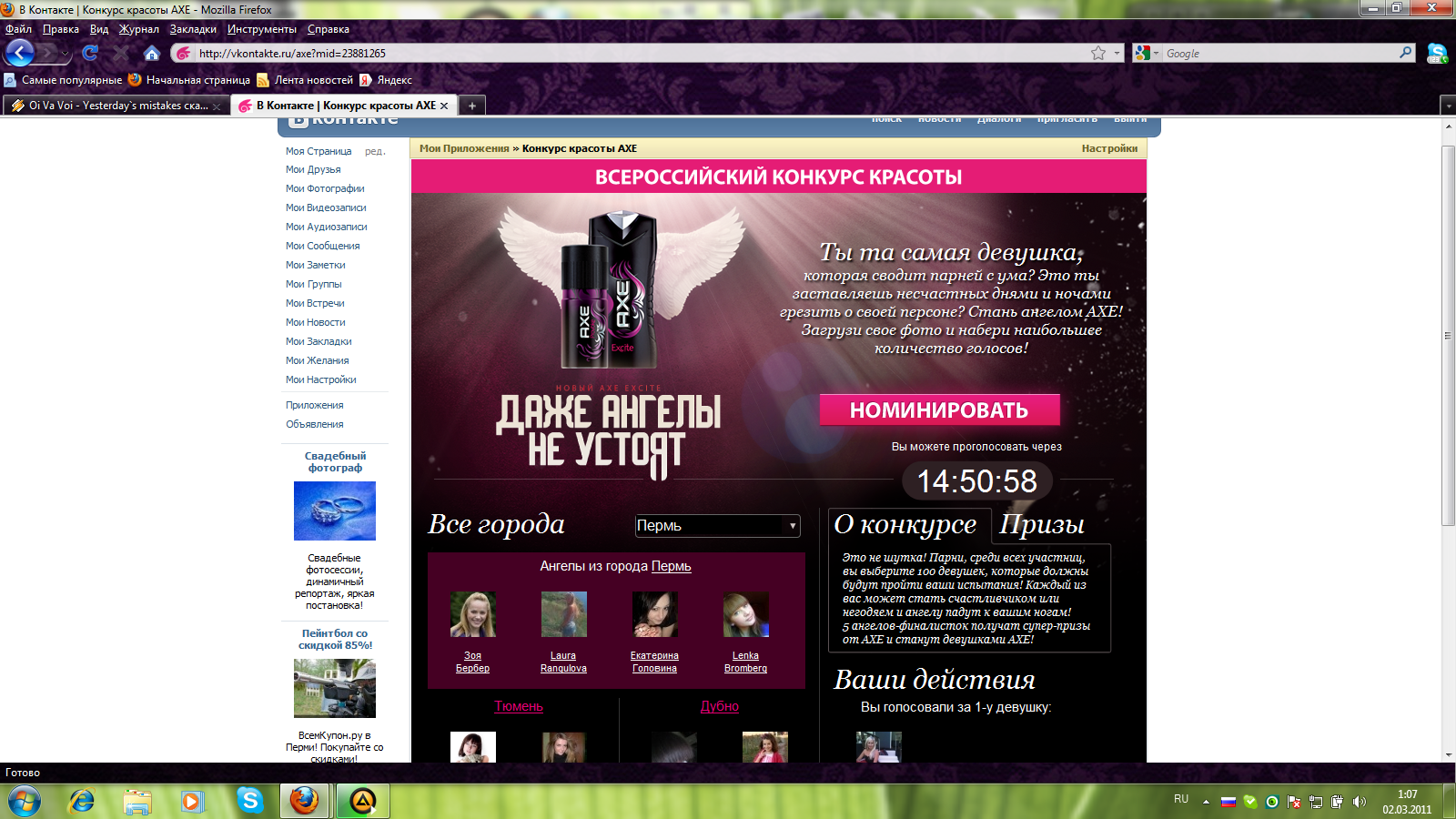
Task: Click the НОМИНИРОВАТЬ button
Action: pyautogui.click(x=939, y=409)
